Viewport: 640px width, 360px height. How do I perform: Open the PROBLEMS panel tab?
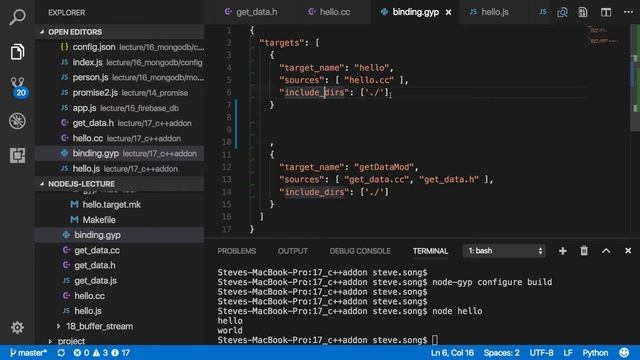point(237,251)
